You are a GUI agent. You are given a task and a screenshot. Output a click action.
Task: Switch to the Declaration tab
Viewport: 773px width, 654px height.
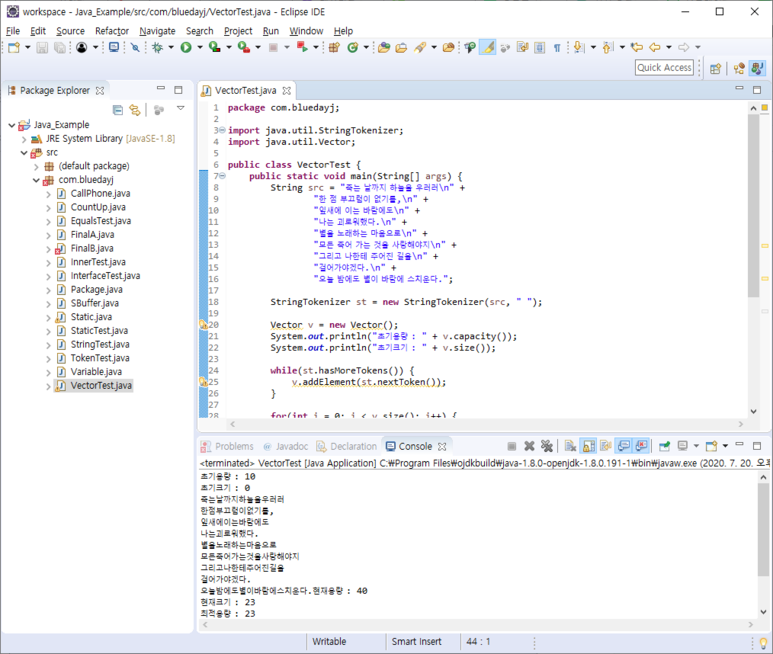pyautogui.click(x=347, y=447)
